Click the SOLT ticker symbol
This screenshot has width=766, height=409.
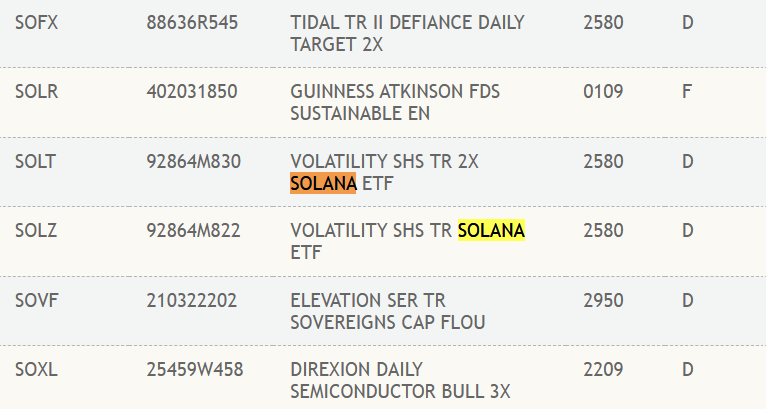(36, 162)
